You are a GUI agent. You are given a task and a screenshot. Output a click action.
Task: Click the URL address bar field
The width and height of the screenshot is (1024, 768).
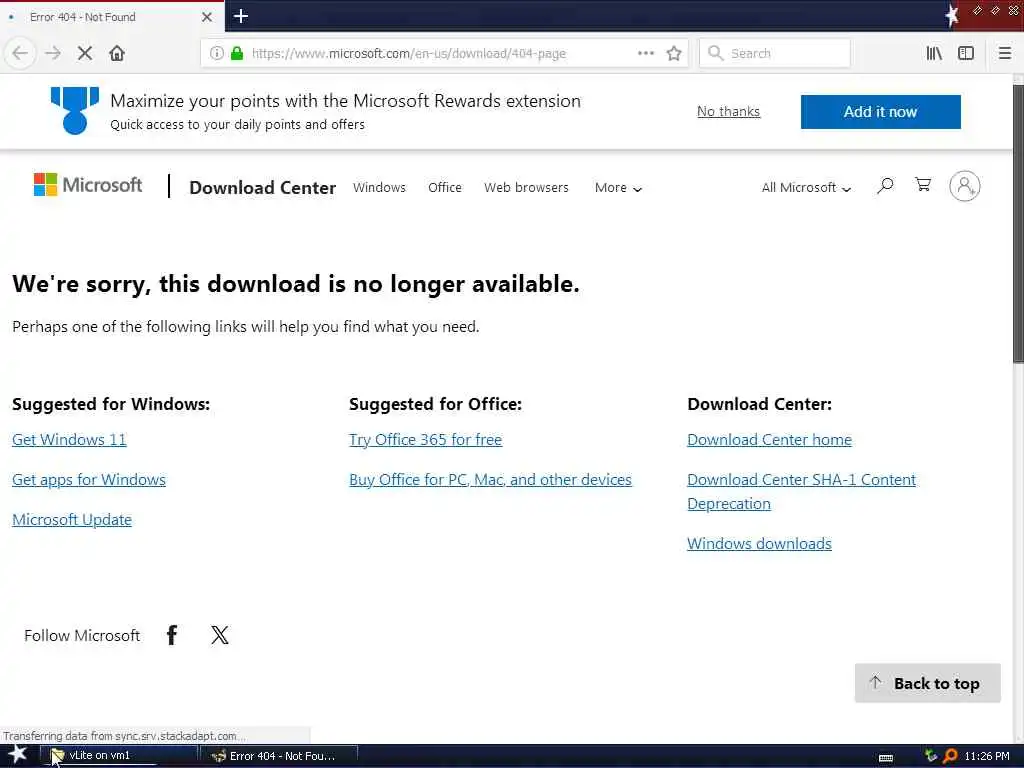(x=444, y=53)
